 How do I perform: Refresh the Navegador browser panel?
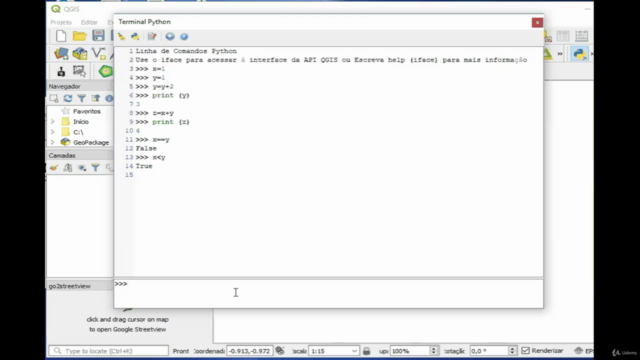point(68,98)
